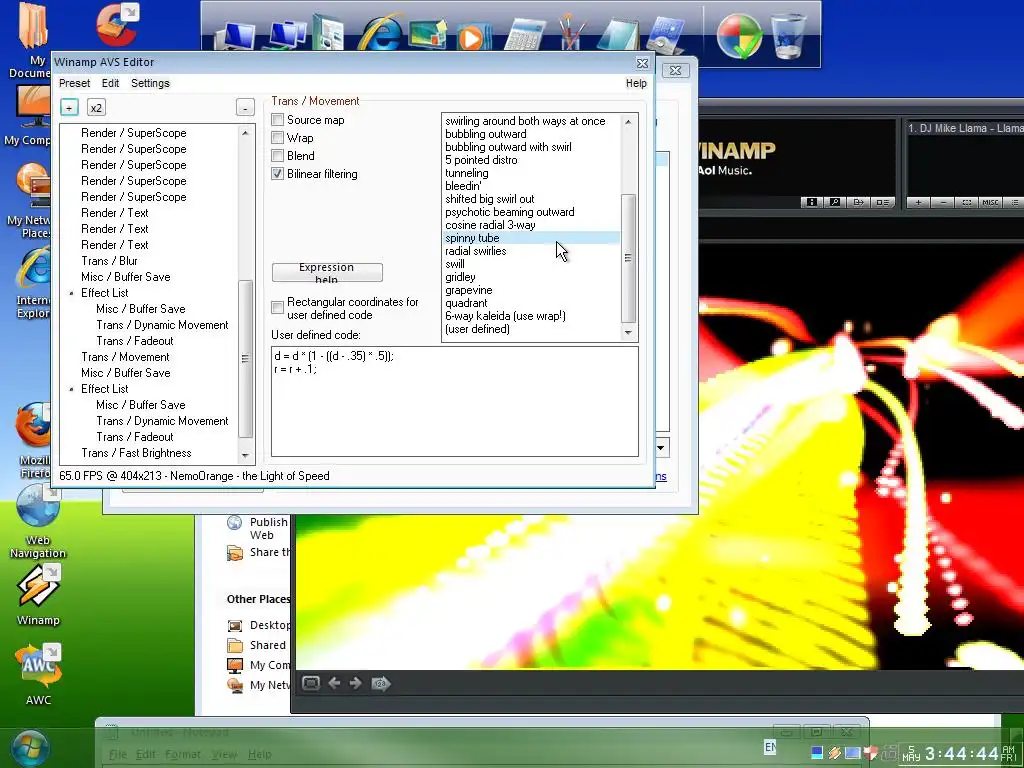Open the Preset menu

click(x=74, y=83)
